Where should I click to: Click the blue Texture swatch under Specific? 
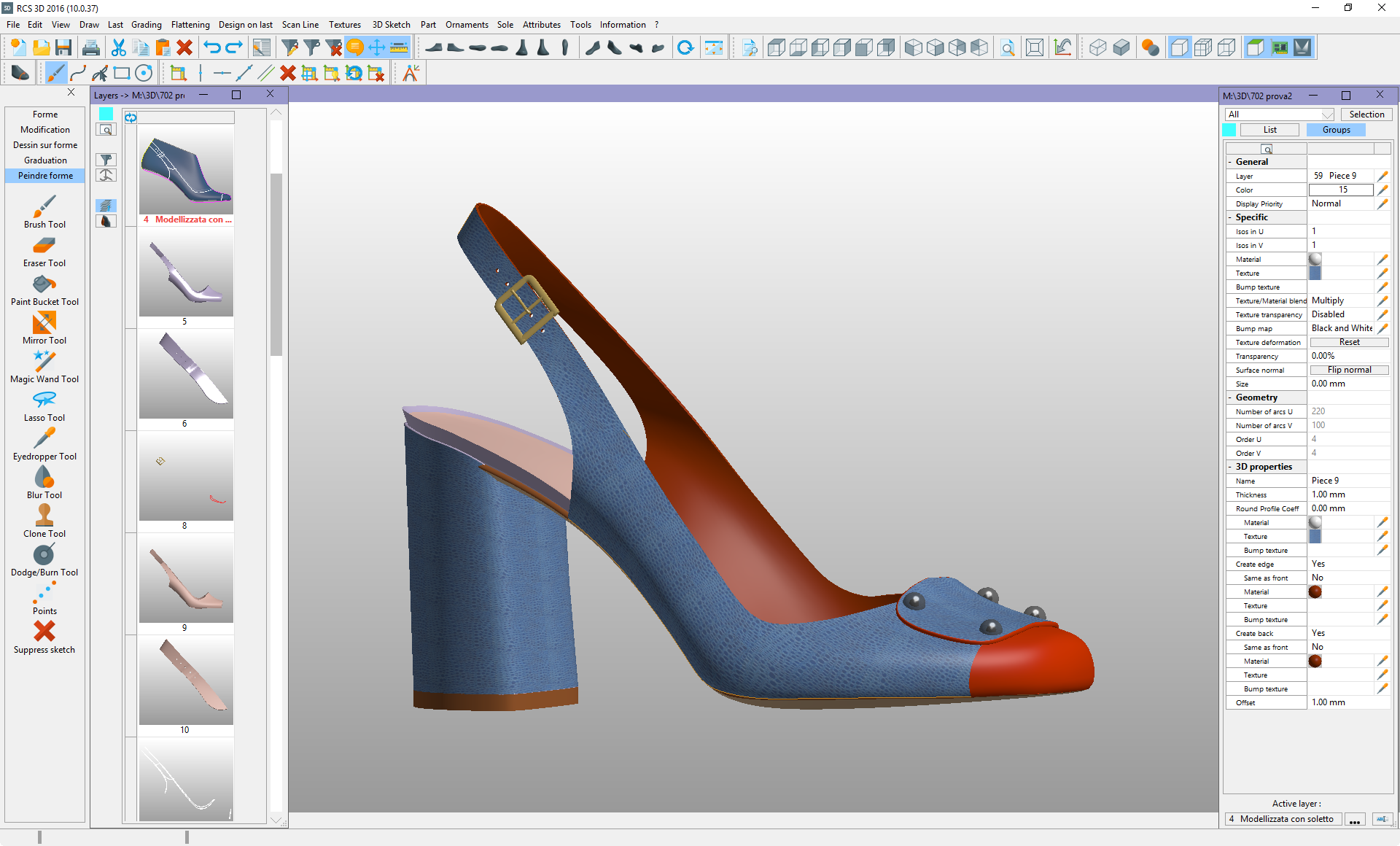(1315, 273)
